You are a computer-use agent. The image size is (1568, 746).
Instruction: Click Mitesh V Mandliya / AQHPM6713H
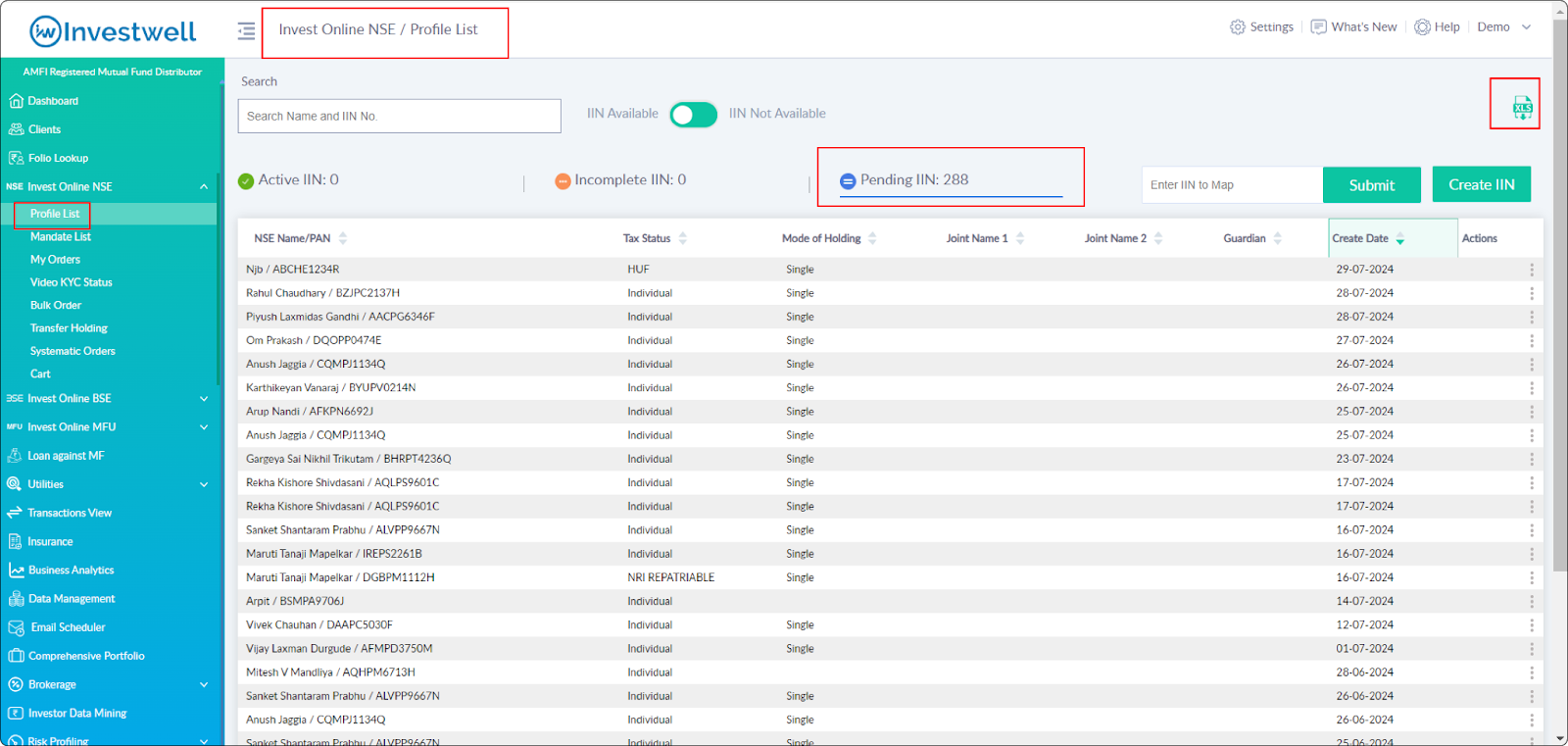pos(330,672)
